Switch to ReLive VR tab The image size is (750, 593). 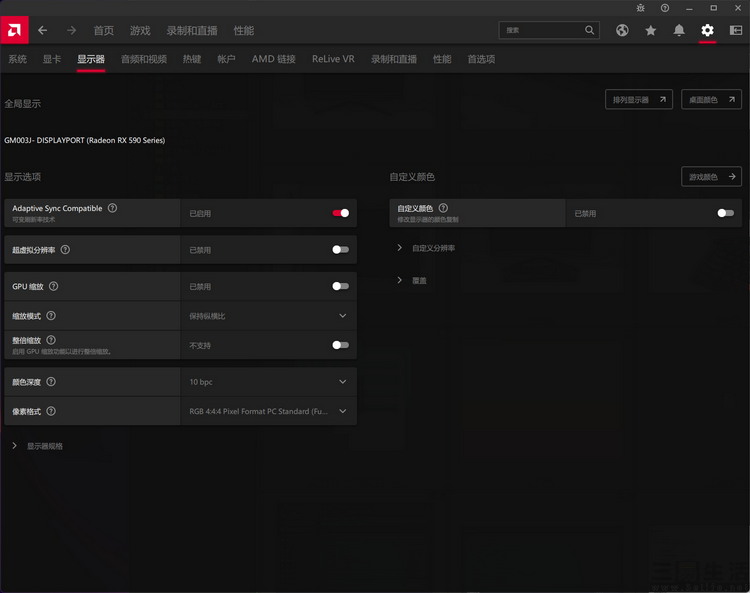point(333,59)
